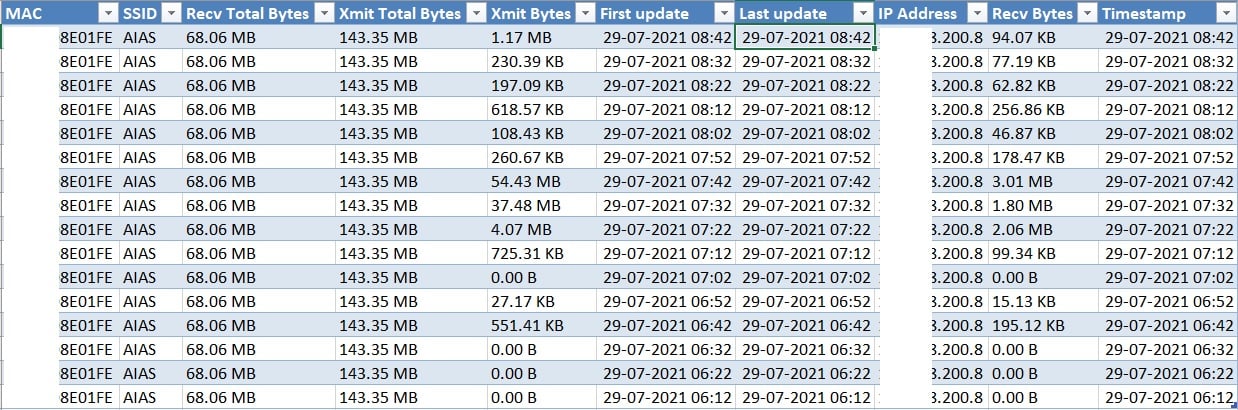Screen dimensions: 1238x410
Task: Open the Xmit Total Bytes filter dropdown
Action: pyautogui.click(x=477, y=13)
